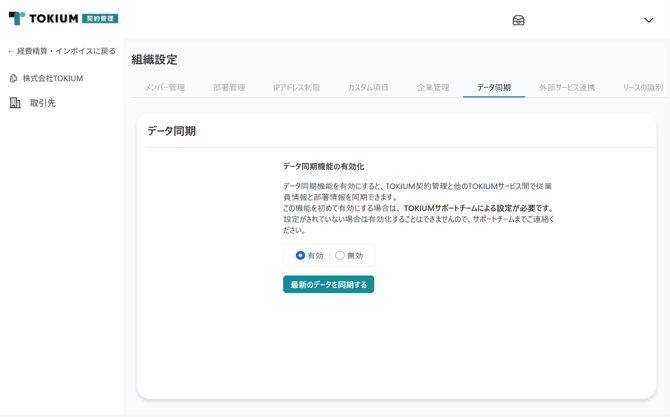Switch to the 部署管理 tab

pyautogui.click(x=229, y=88)
